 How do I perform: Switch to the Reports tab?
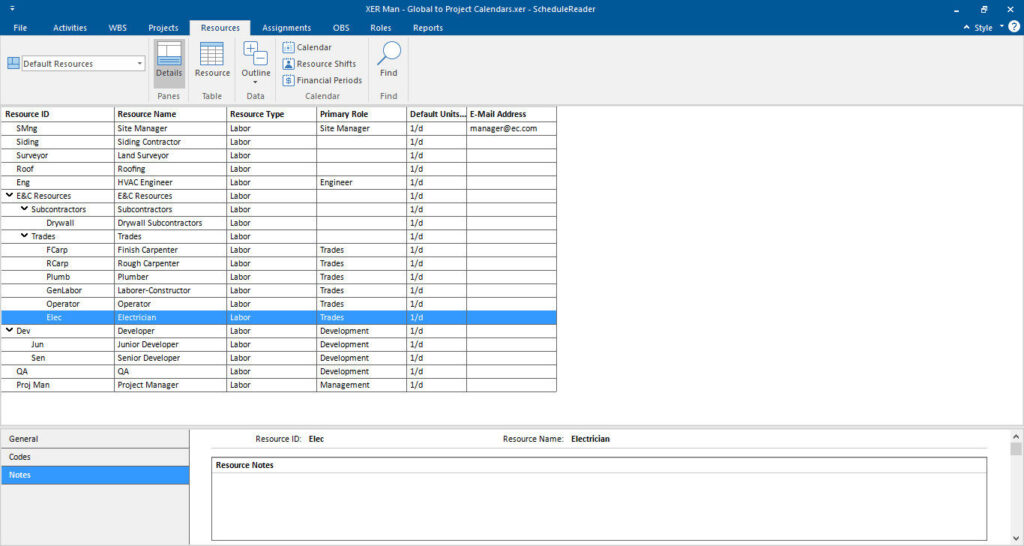[x=428, y=27]
